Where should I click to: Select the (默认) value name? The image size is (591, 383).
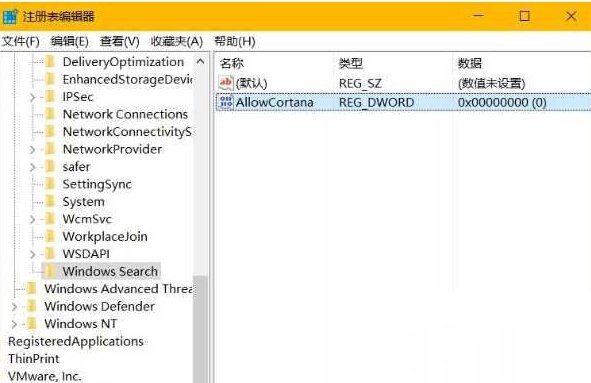(x=251, y=83)
